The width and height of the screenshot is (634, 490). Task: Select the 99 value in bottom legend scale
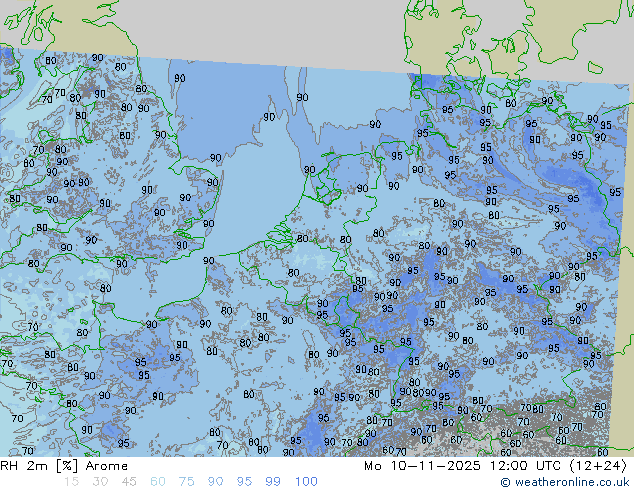273,482
